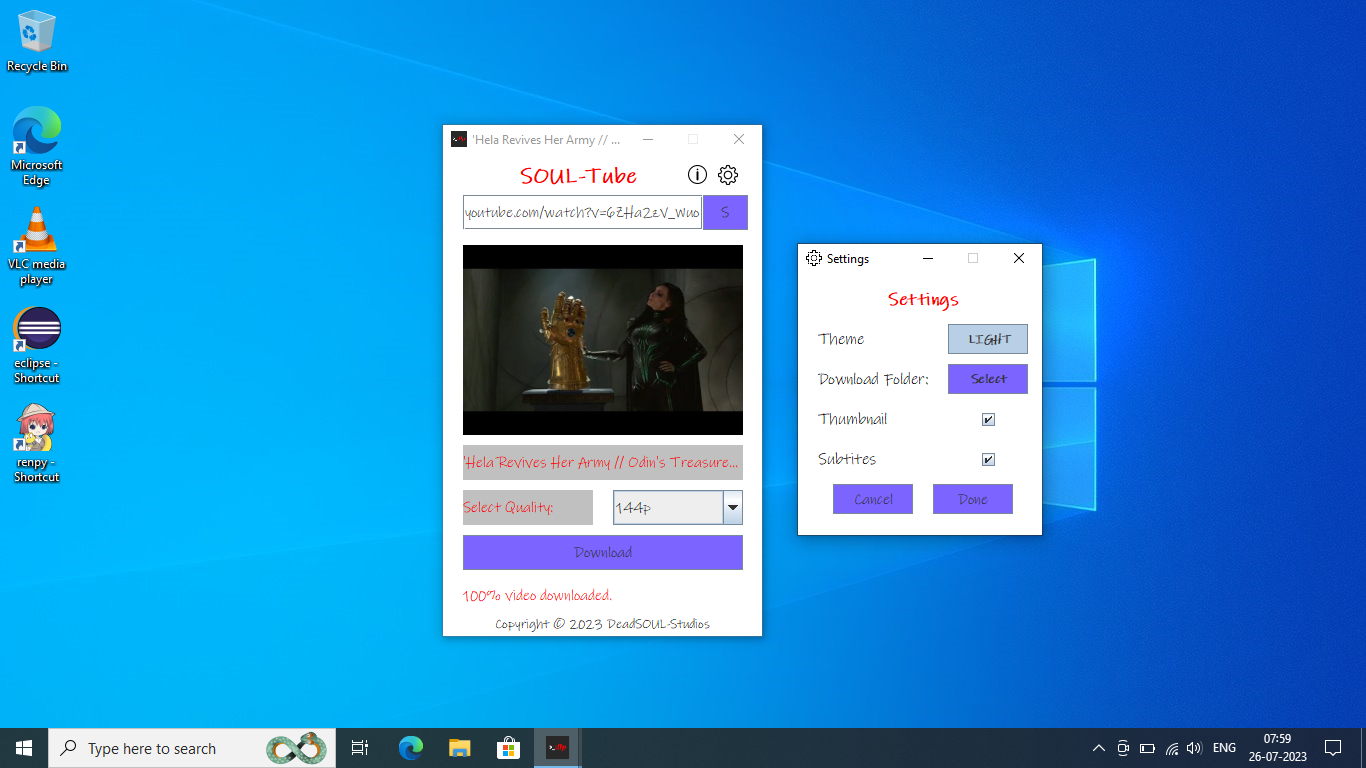This screenshot has height=768, width=1366.
Task: Show hidden system tray icons
Action: click(1098, 748)
